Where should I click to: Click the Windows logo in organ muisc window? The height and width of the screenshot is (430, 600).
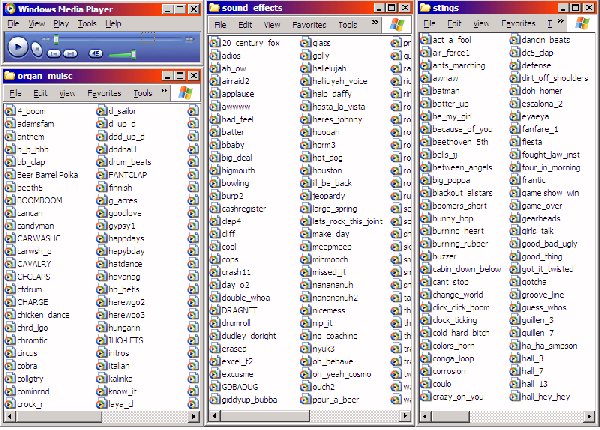pos(186,93)
